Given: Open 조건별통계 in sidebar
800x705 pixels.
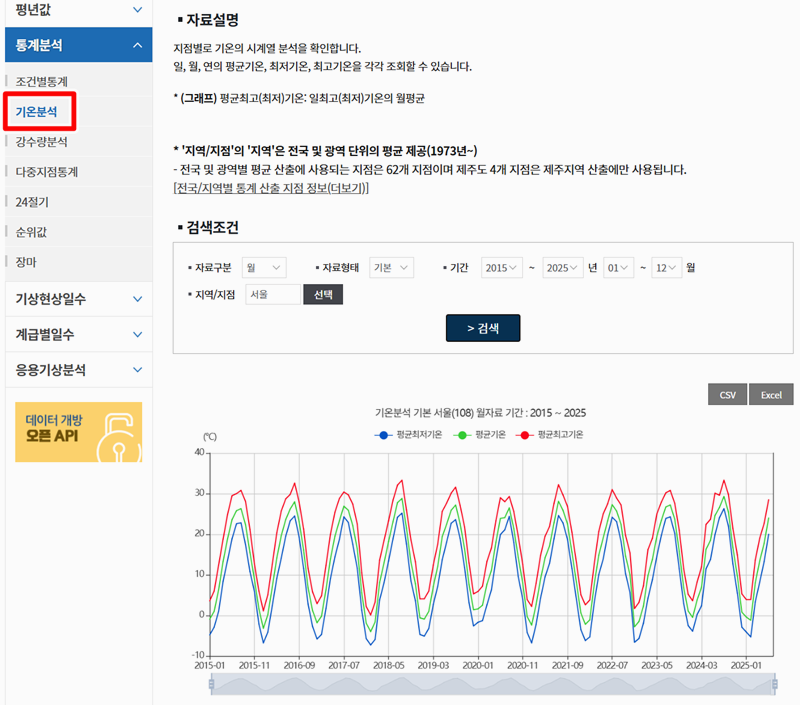Looking at the screenshot, I should click(41, 82).
